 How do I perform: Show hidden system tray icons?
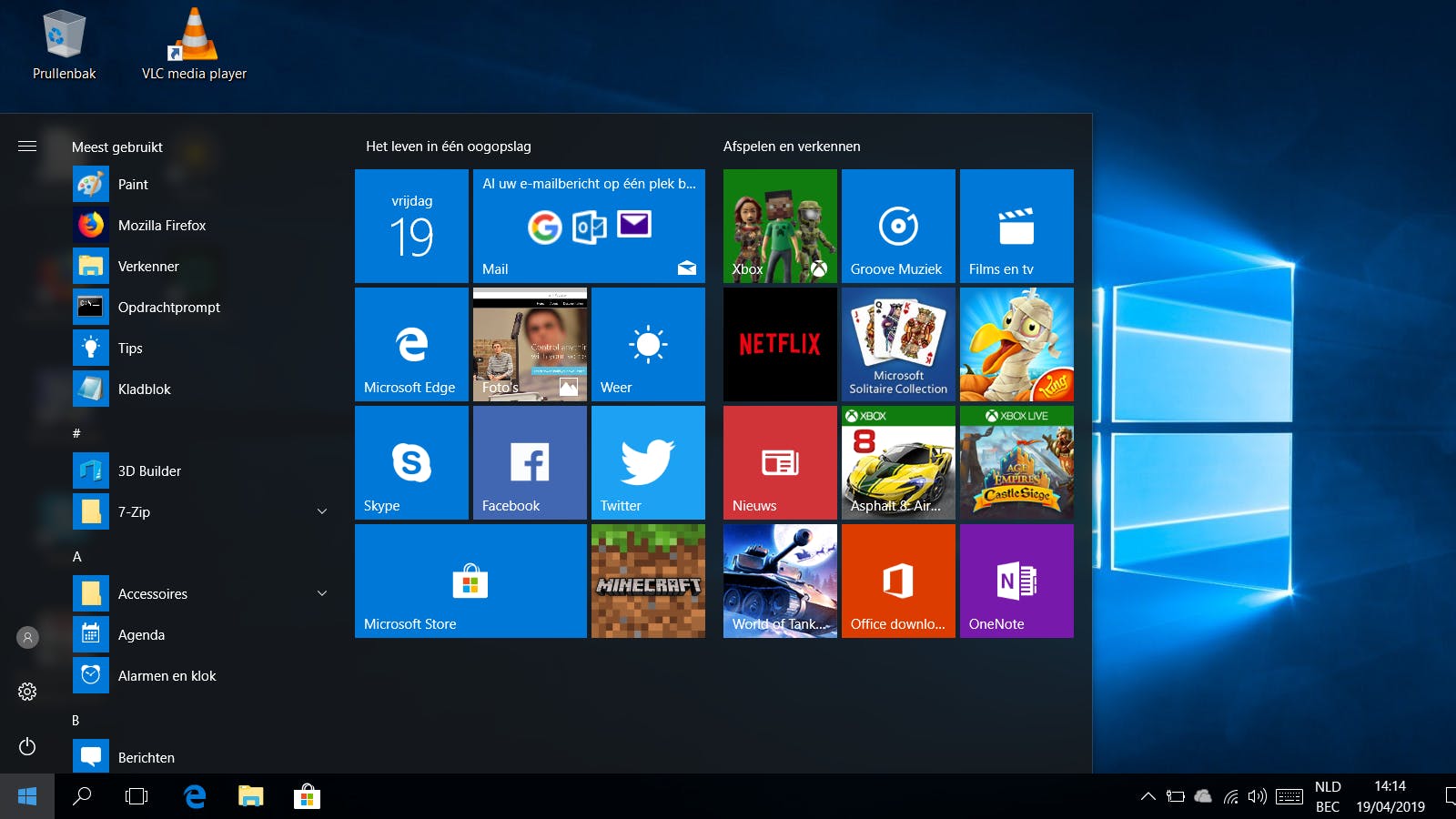(1148, 796)
